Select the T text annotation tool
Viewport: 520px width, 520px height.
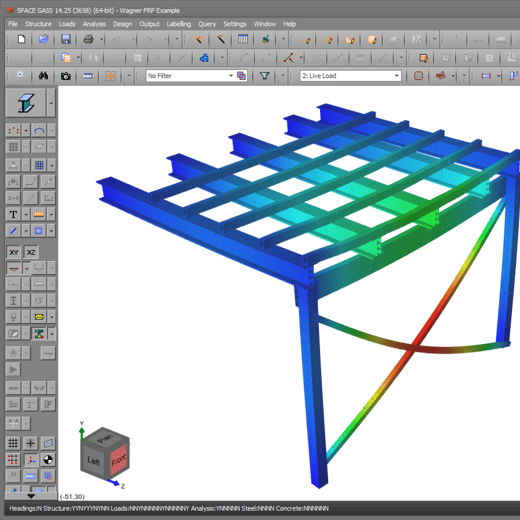pyautogui.click(x=13, y=214)
